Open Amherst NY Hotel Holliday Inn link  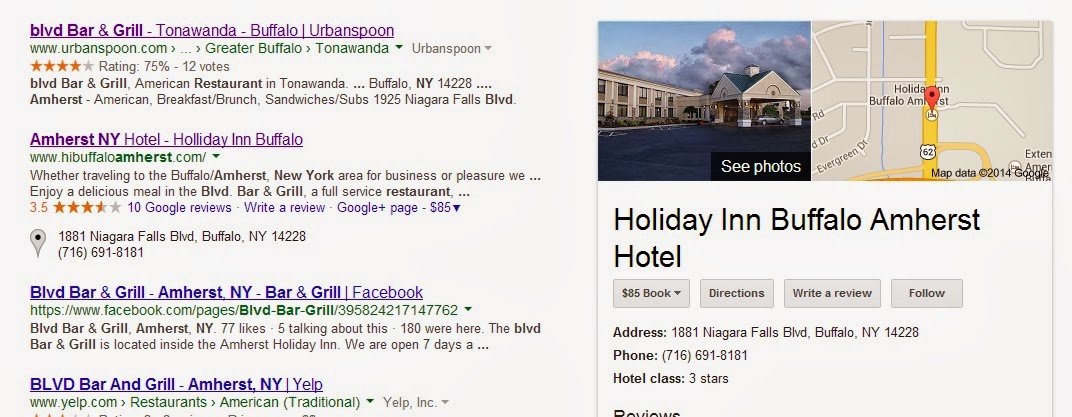tap(166, 139)
